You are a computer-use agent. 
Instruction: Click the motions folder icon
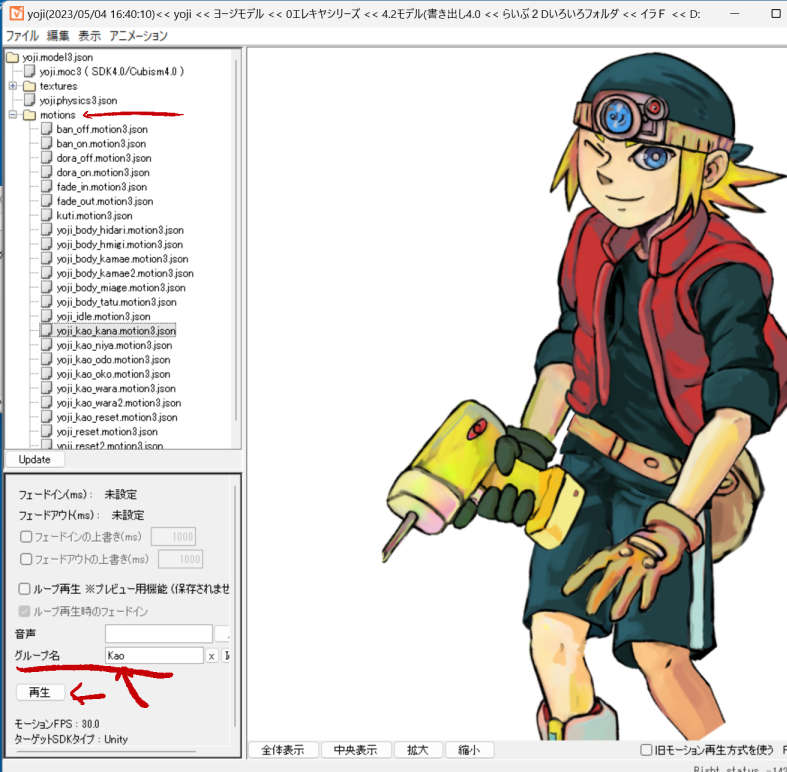click(30, 115)
